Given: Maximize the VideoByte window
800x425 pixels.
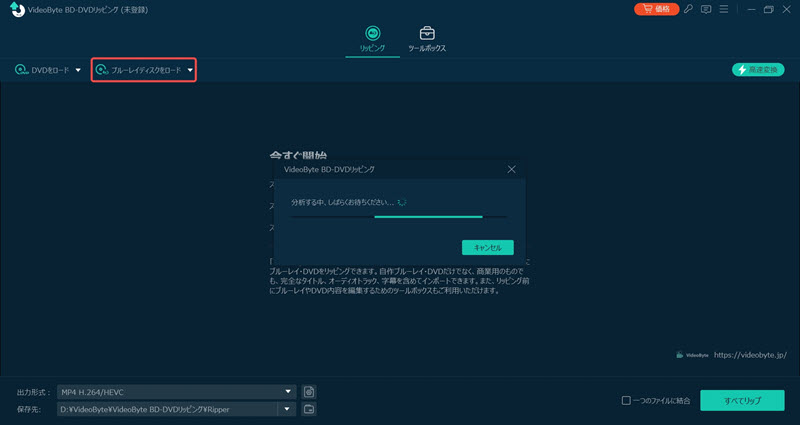Looking at the screenshot, I should [x=769, y=9].
